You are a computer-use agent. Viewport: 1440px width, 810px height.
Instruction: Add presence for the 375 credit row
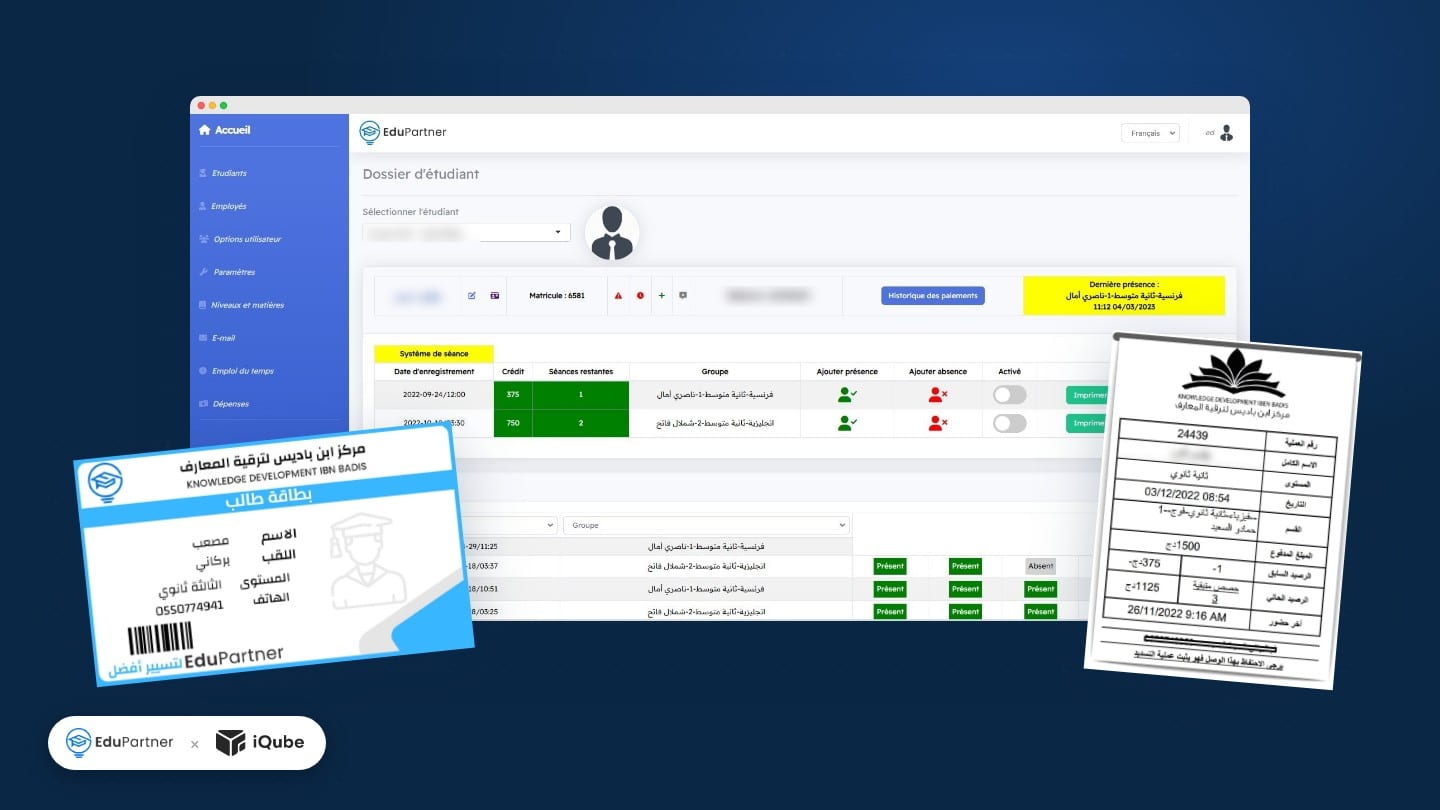[x=847, y=395]
